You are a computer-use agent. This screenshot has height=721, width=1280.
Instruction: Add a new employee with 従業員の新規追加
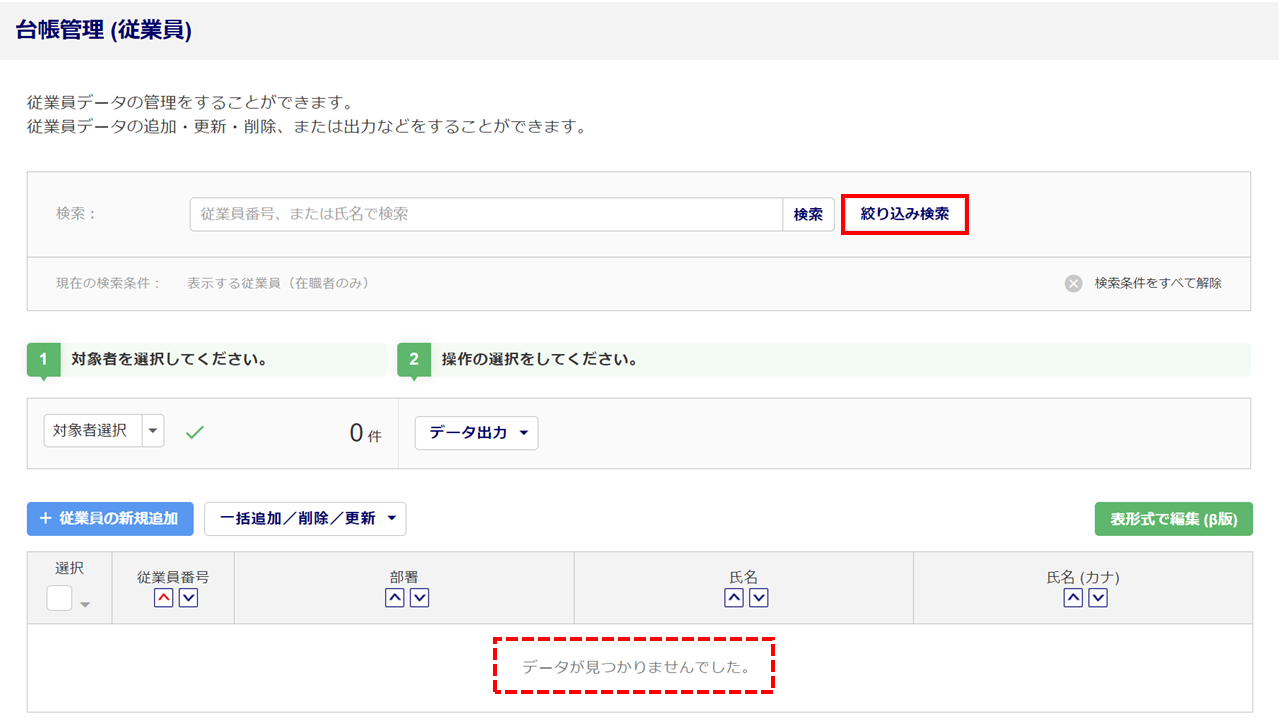[x=110, y=518]
